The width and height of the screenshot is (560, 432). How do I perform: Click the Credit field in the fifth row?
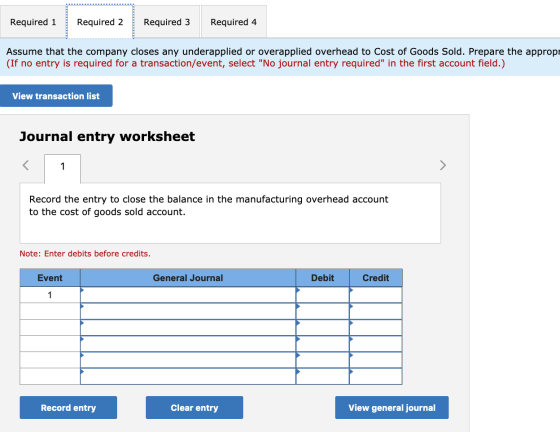point(376,360)
